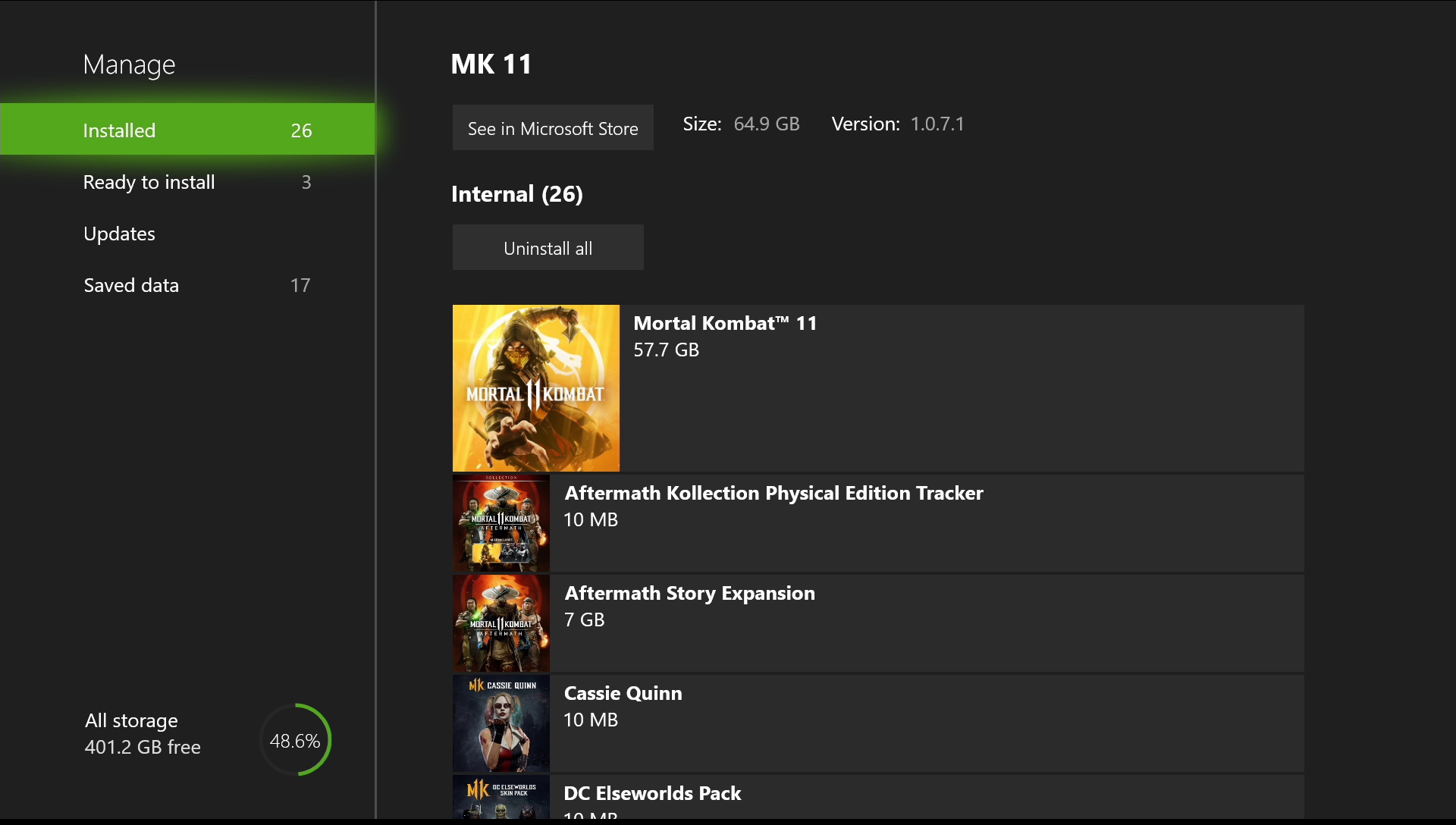Screen dimensions: 1456x825
Task: Select the Aftermath Story Expansion thumbnail
Action: point(501,623)
